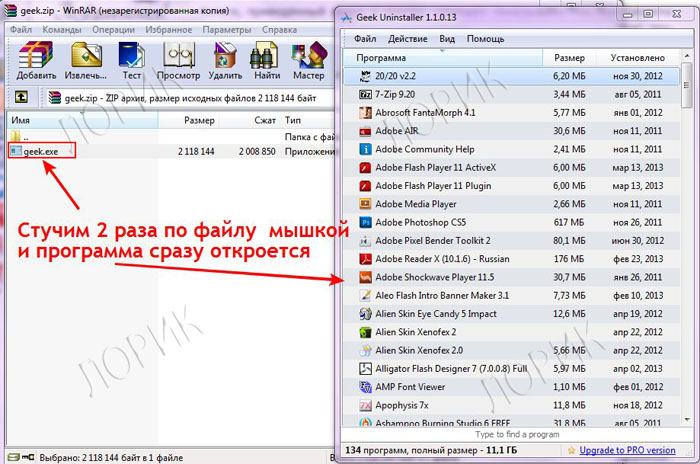The width and height of the screenshot is (700, 464).
Task: Click the Type to find a program field
Action: pyautogui.click(x=518, y=435)
